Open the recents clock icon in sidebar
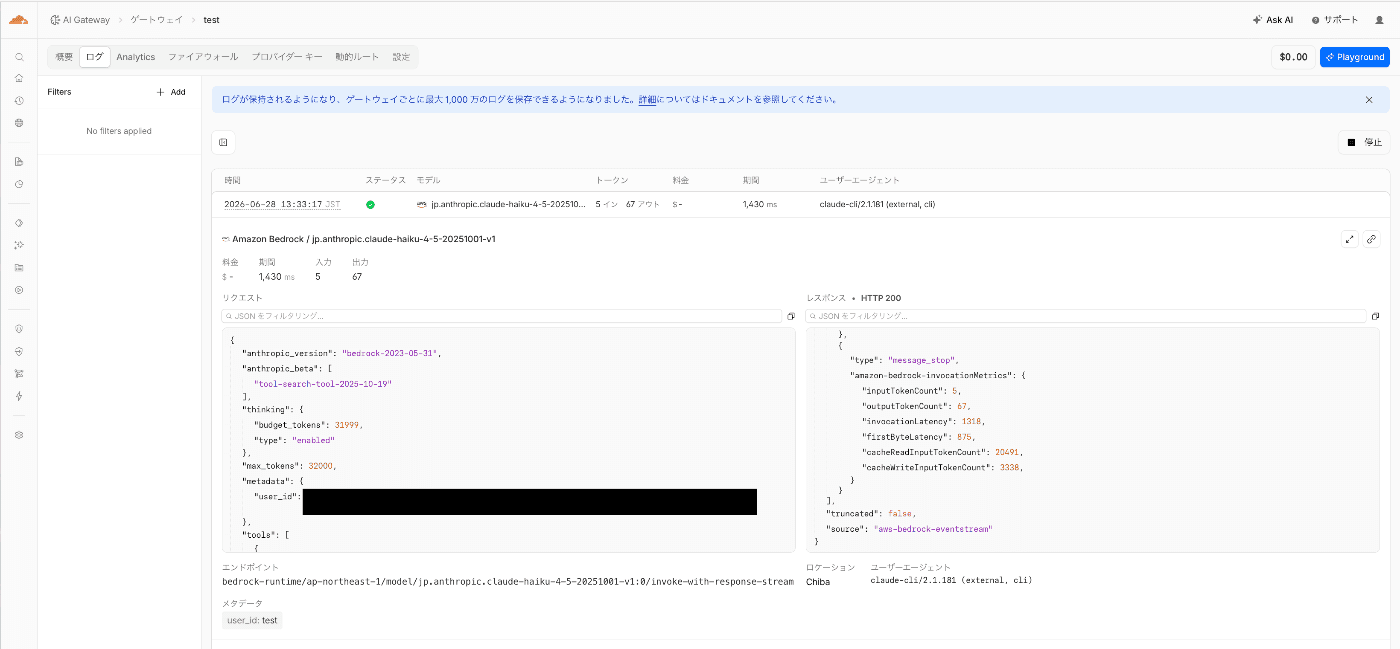Screen dimensions: 1400x649 19,101
